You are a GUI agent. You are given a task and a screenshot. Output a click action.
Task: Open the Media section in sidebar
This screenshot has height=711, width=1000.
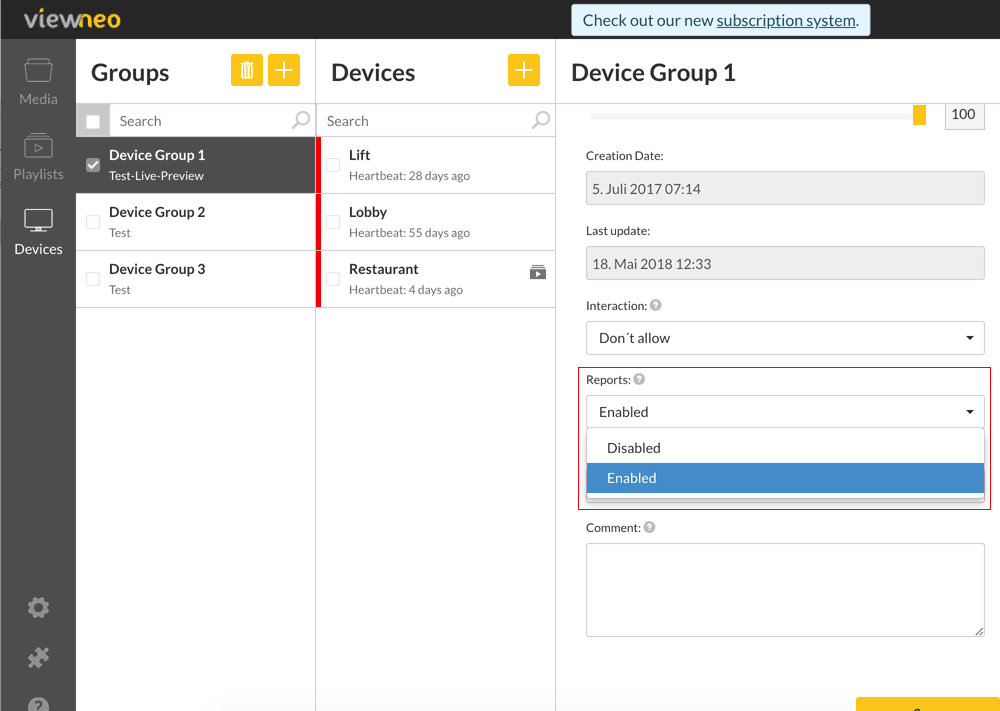pos(38,81)
